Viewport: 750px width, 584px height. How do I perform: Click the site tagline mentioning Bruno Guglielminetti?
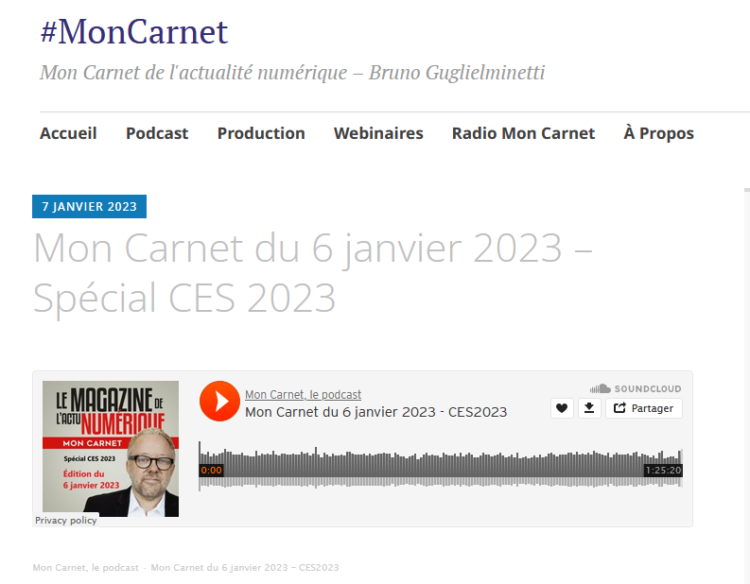point(292,73)
